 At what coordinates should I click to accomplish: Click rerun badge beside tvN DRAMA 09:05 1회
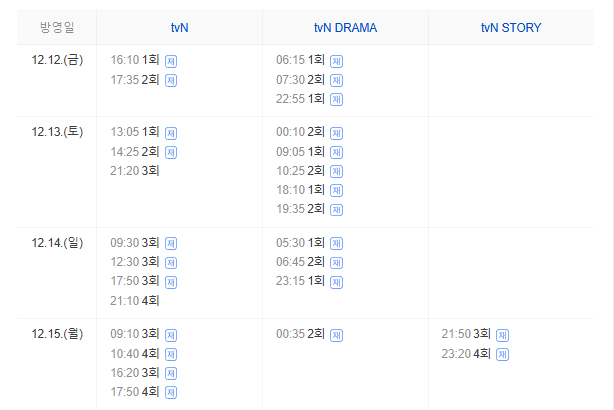336,152
